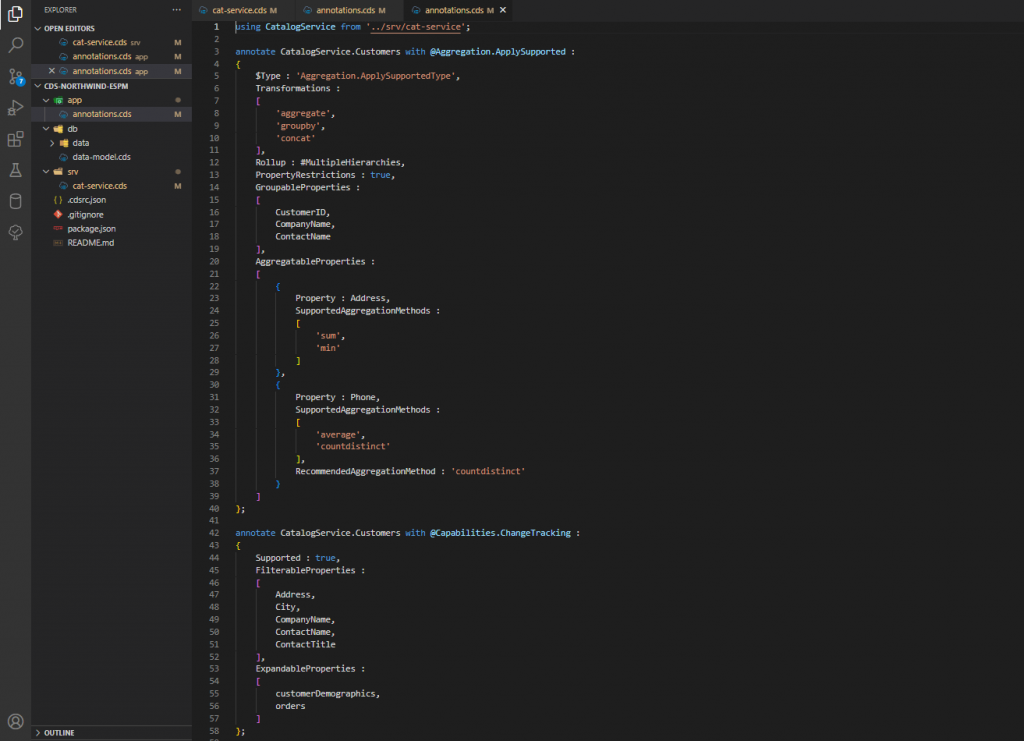Close the annotations.cds editor in Open Editors

click(52, 71)
